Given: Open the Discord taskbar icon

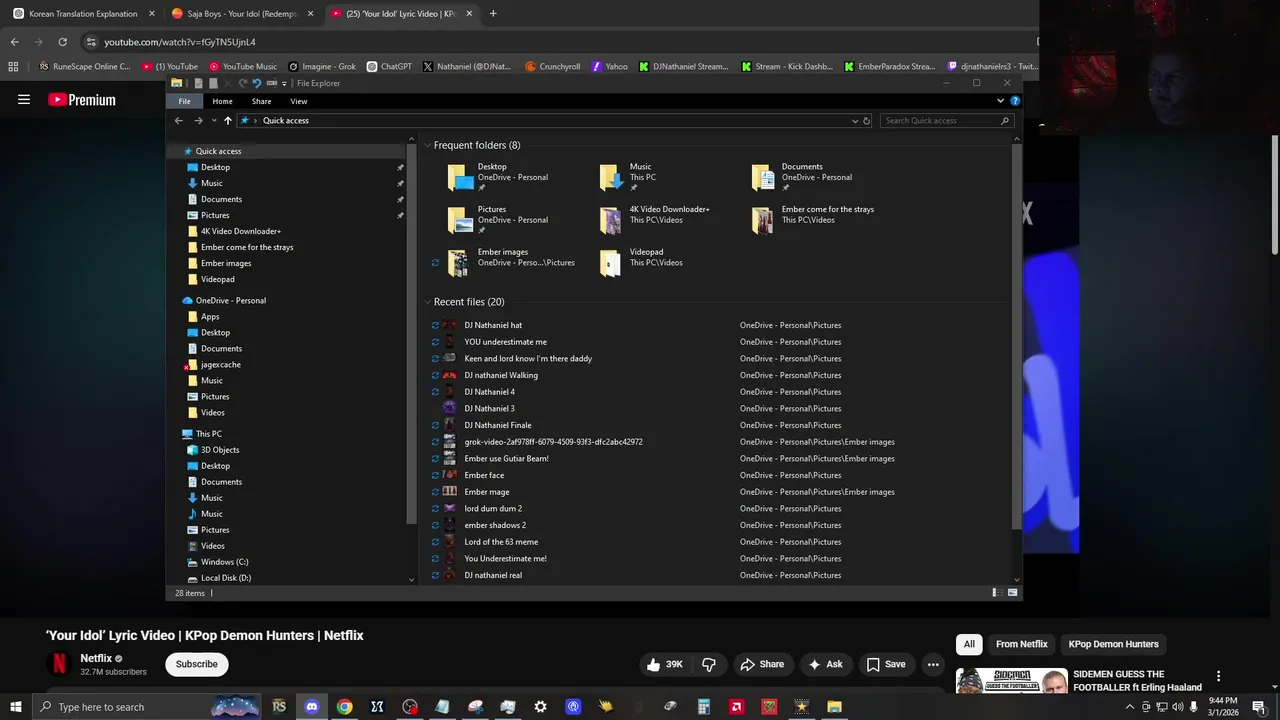Looking at the screenshot, I should (x=311, y=707).
